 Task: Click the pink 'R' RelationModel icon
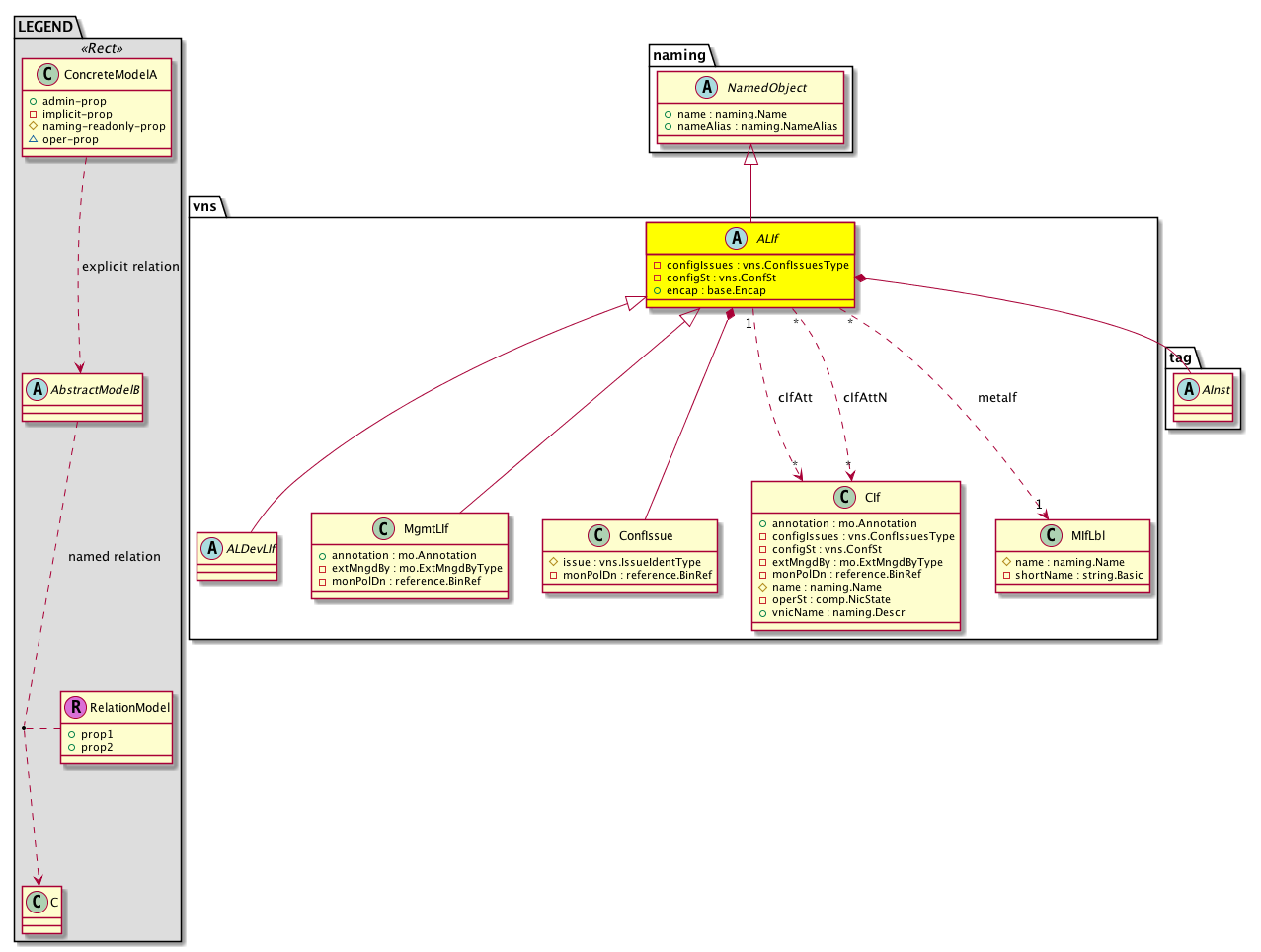[x=75, y=707]
